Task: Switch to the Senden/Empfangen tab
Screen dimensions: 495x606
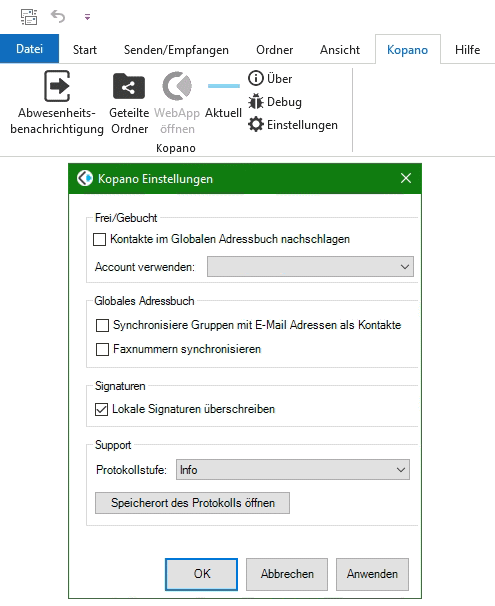Action: [176, 50]
